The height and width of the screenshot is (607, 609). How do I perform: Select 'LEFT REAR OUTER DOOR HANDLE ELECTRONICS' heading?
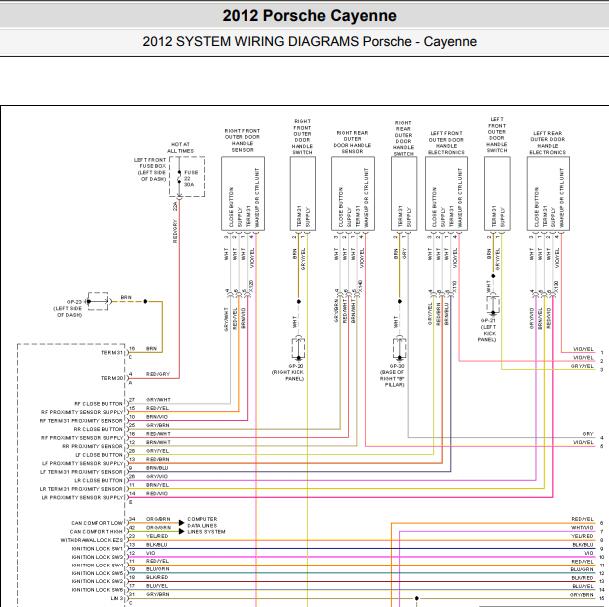click(548, 143)
